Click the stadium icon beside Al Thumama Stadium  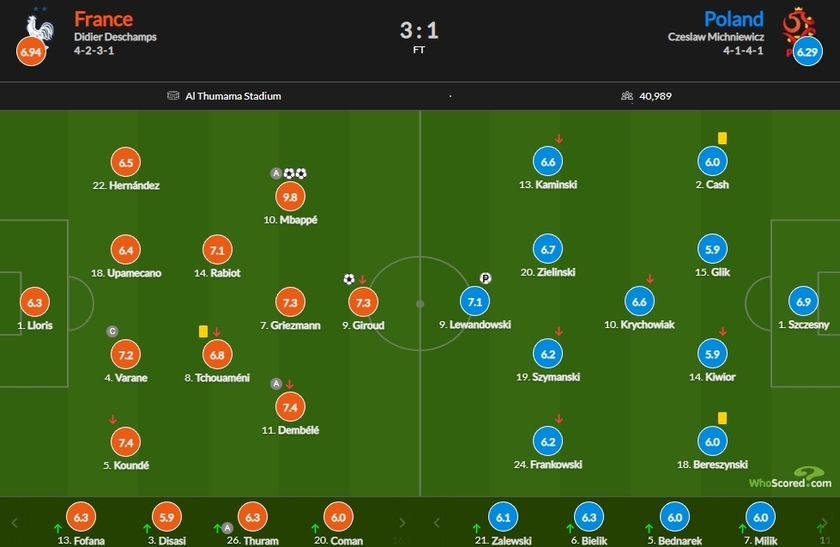[x=173, y=96]
